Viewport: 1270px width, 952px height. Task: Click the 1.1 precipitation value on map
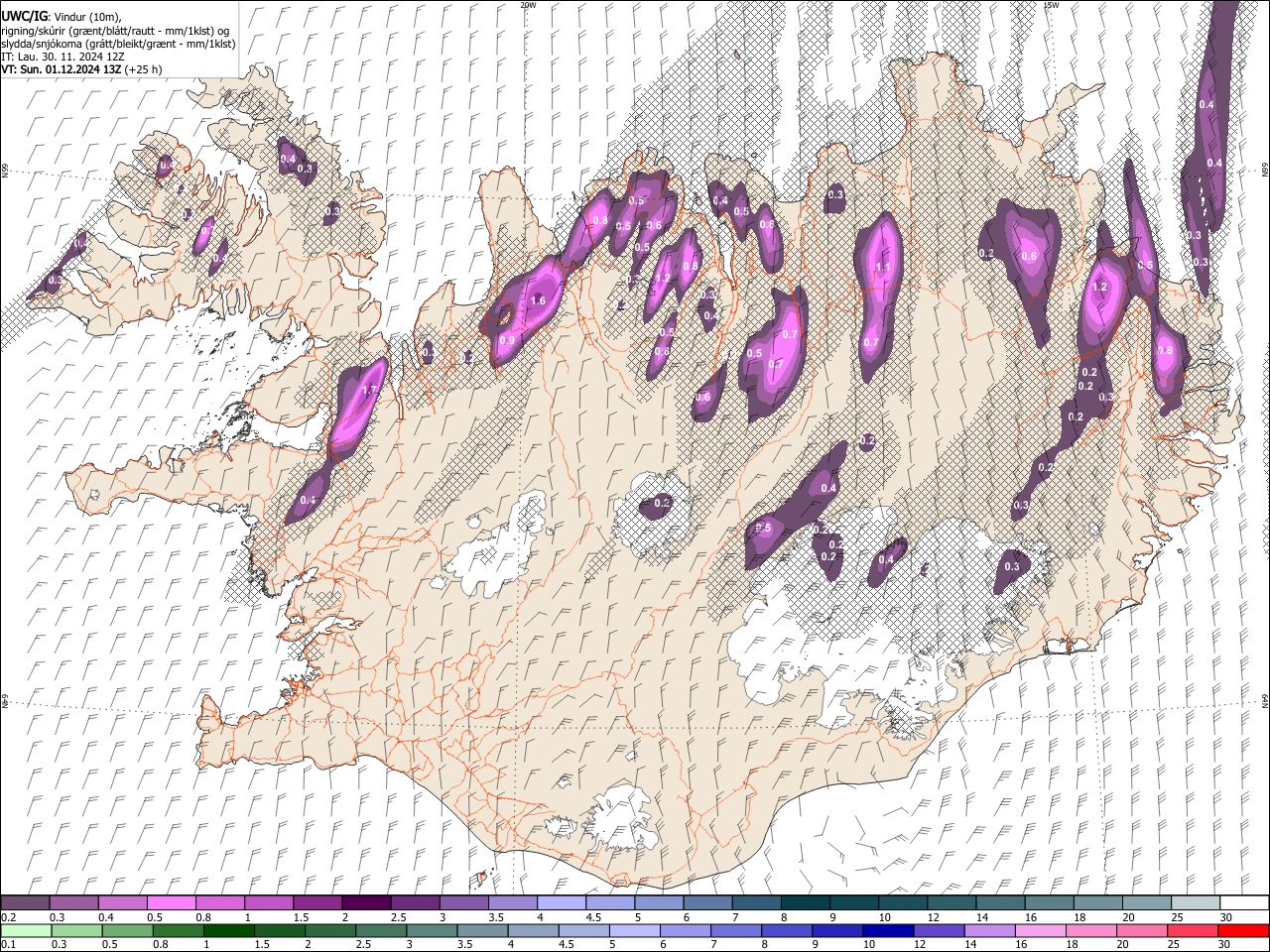(x=882, y=268)
